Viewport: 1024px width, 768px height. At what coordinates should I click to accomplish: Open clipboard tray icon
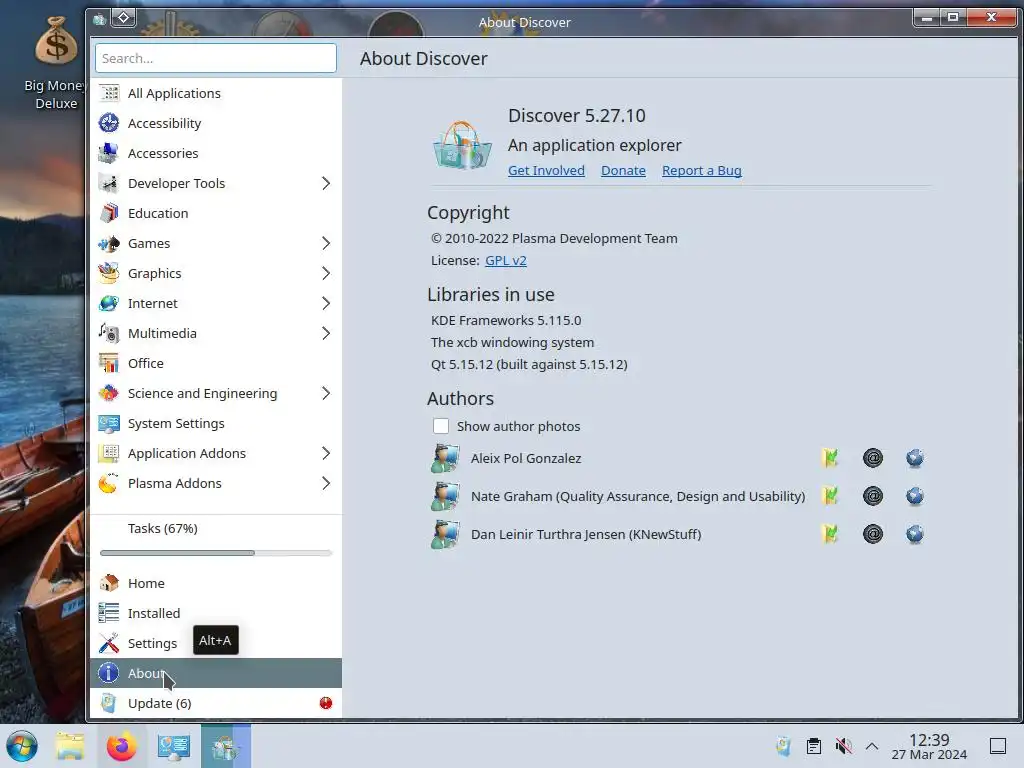814,746
